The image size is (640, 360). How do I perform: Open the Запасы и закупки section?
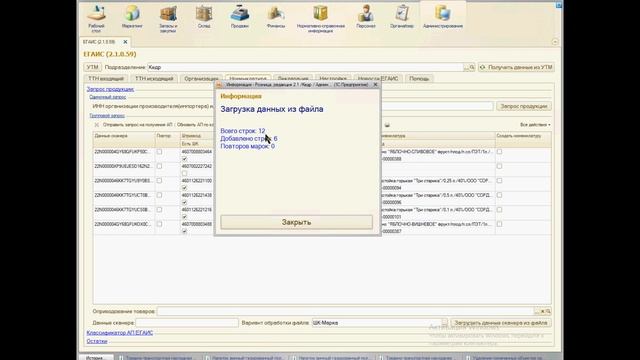pos(168,19)
